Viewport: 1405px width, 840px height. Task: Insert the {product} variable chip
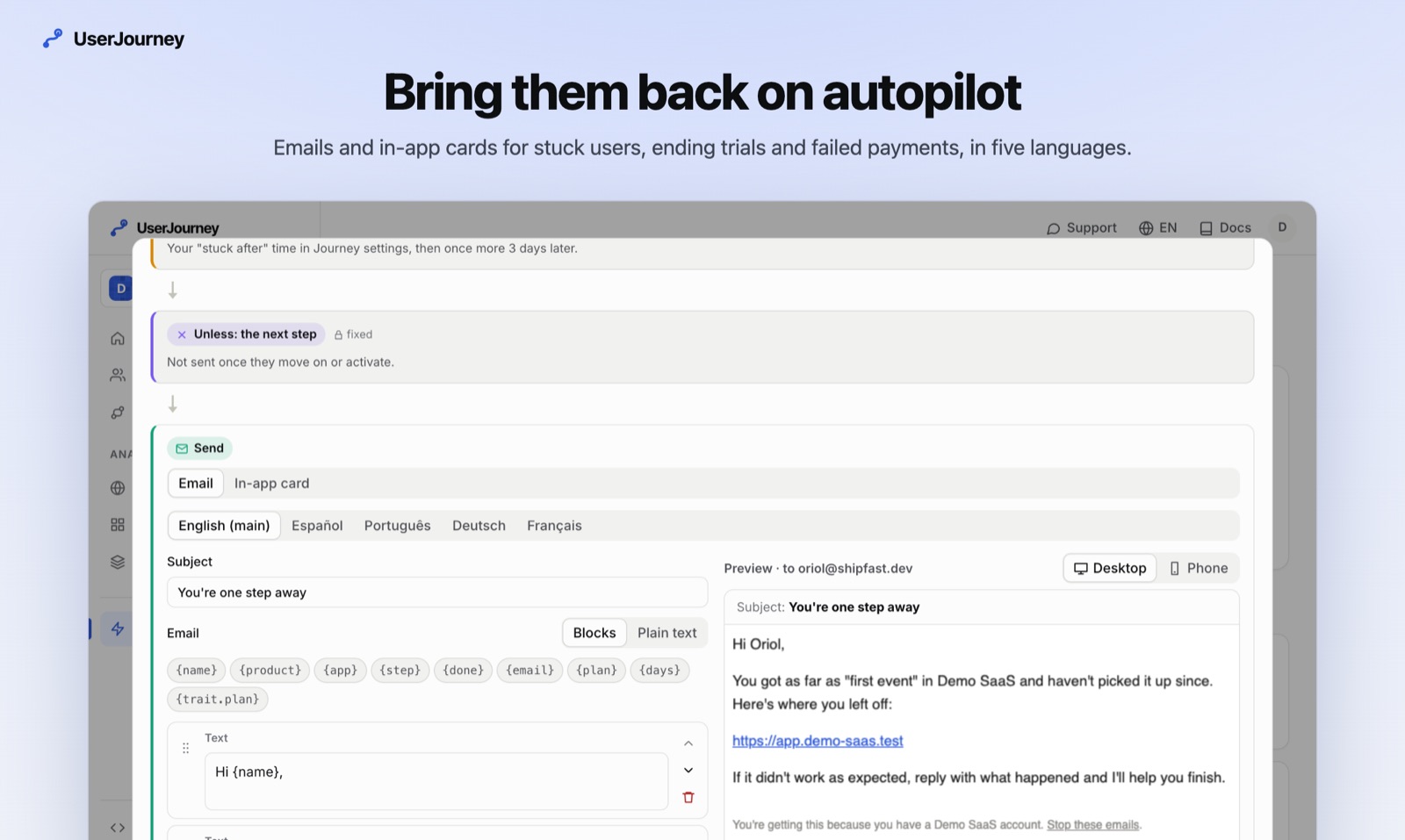pos(270,671)
